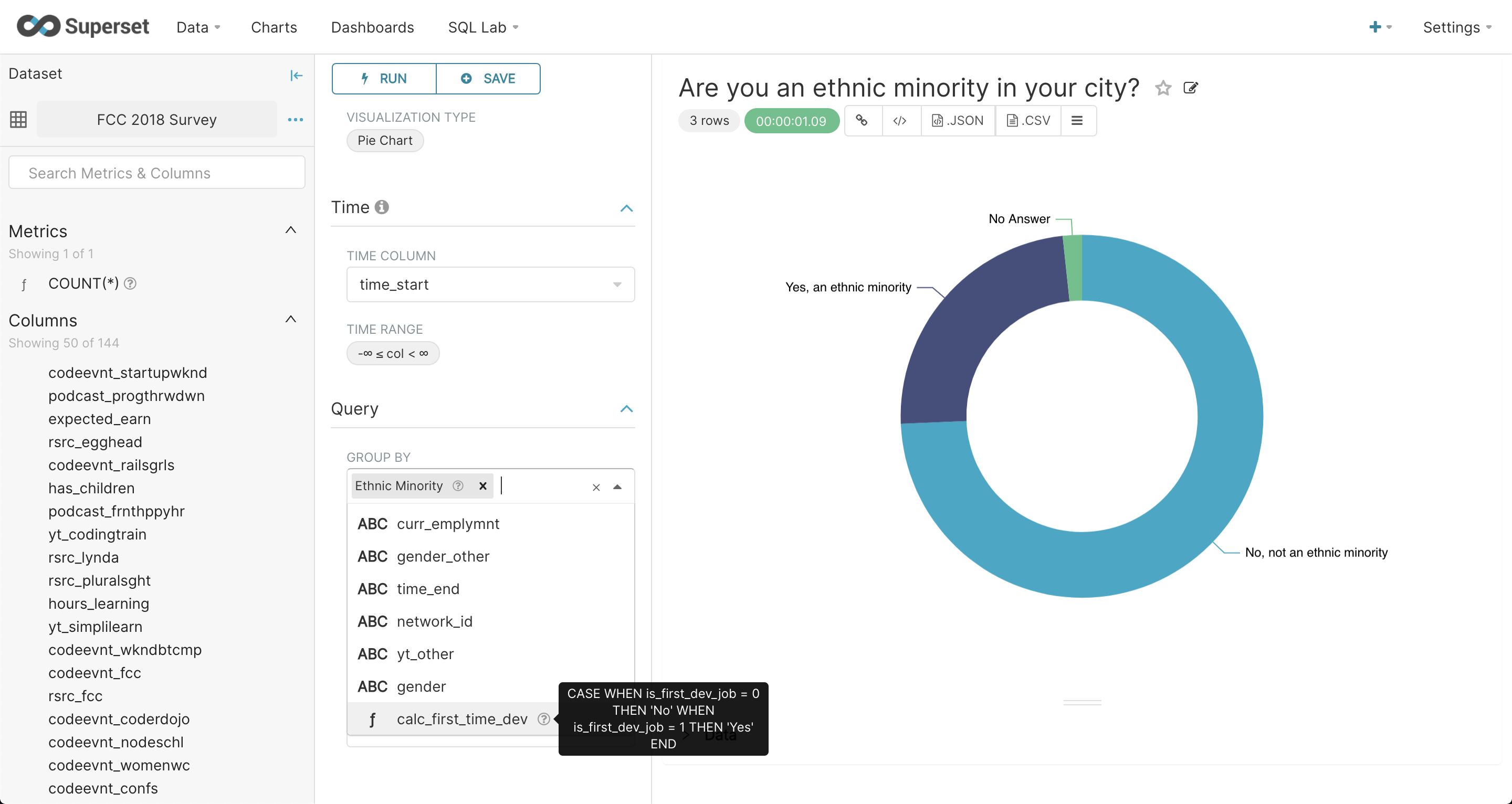This screenshot has width=1512, height=804.
Task: Star the chart as favorite
Action: click(1163, 88)
